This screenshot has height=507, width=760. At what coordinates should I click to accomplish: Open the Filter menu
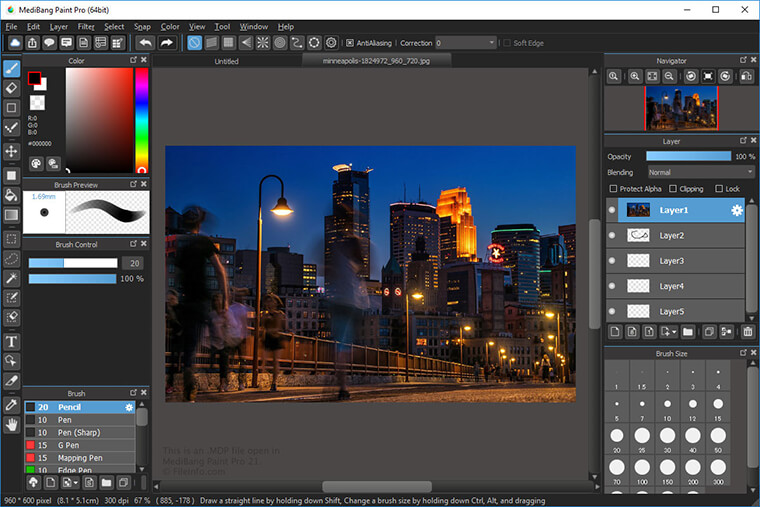pyautogui.click(x=86, y=26)
